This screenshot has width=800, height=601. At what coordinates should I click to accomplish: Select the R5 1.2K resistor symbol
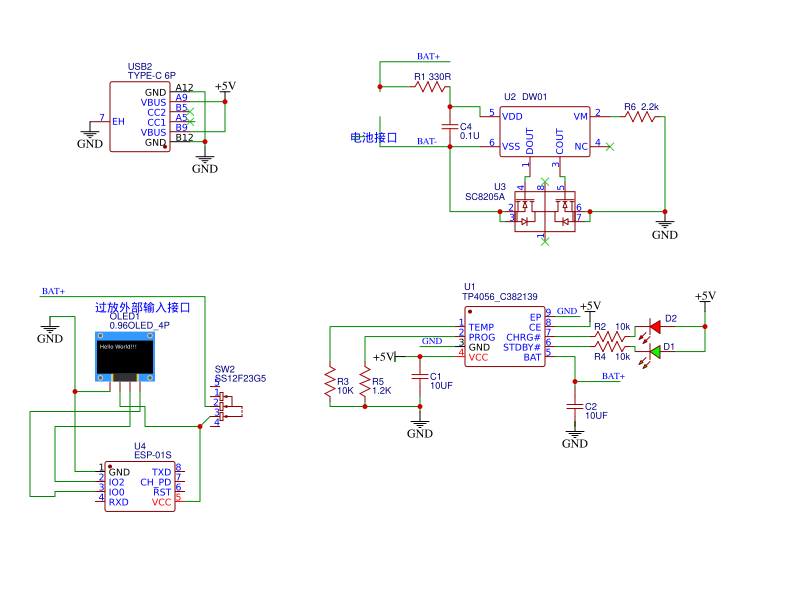pyautogui.click(x=365, y=382)
